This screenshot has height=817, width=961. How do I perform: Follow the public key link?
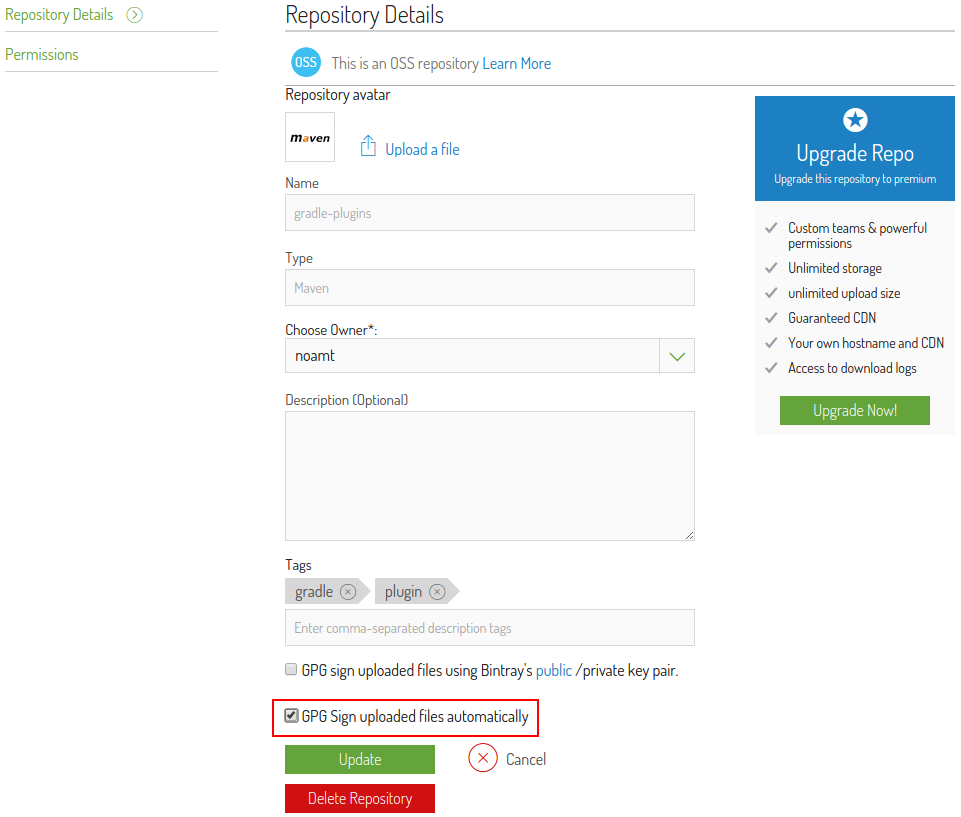(554, 671)
